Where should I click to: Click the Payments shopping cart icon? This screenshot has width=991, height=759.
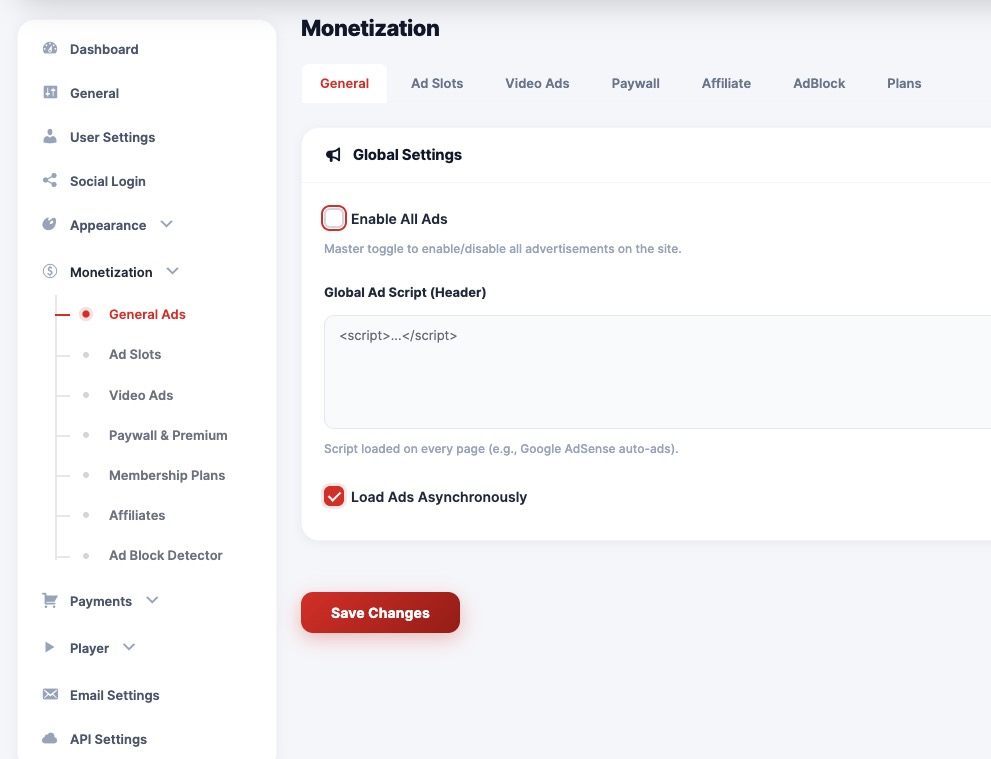pos(50,601)
